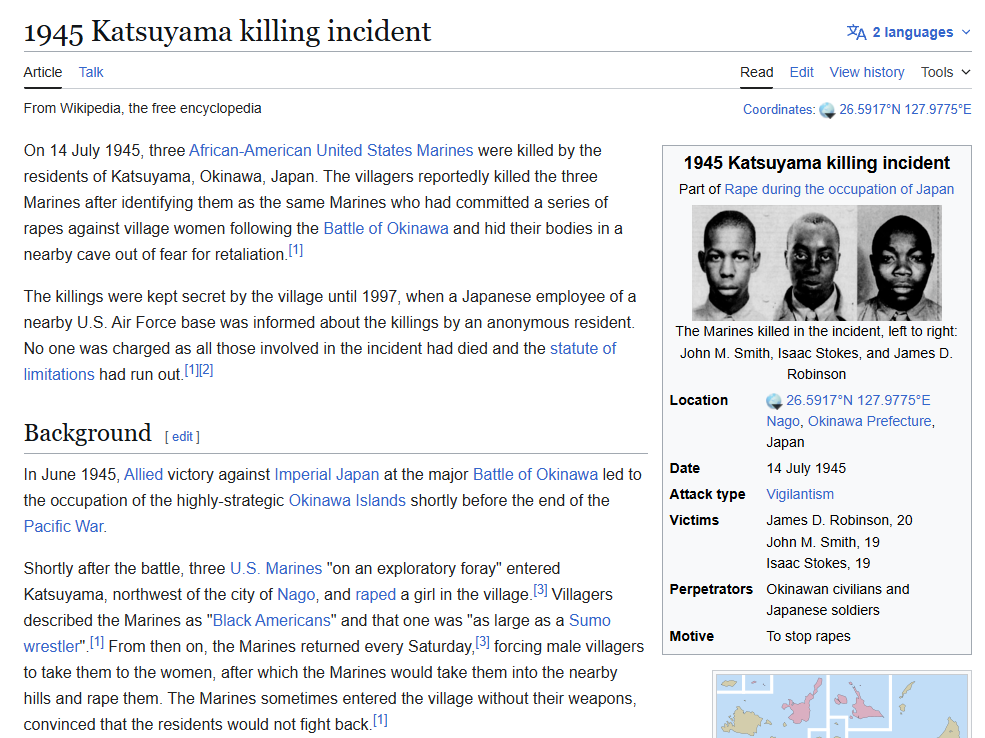The height and width of the screenshot is (738, 985).
Task: Click the translate languages icon
Action: coord(856,32)
